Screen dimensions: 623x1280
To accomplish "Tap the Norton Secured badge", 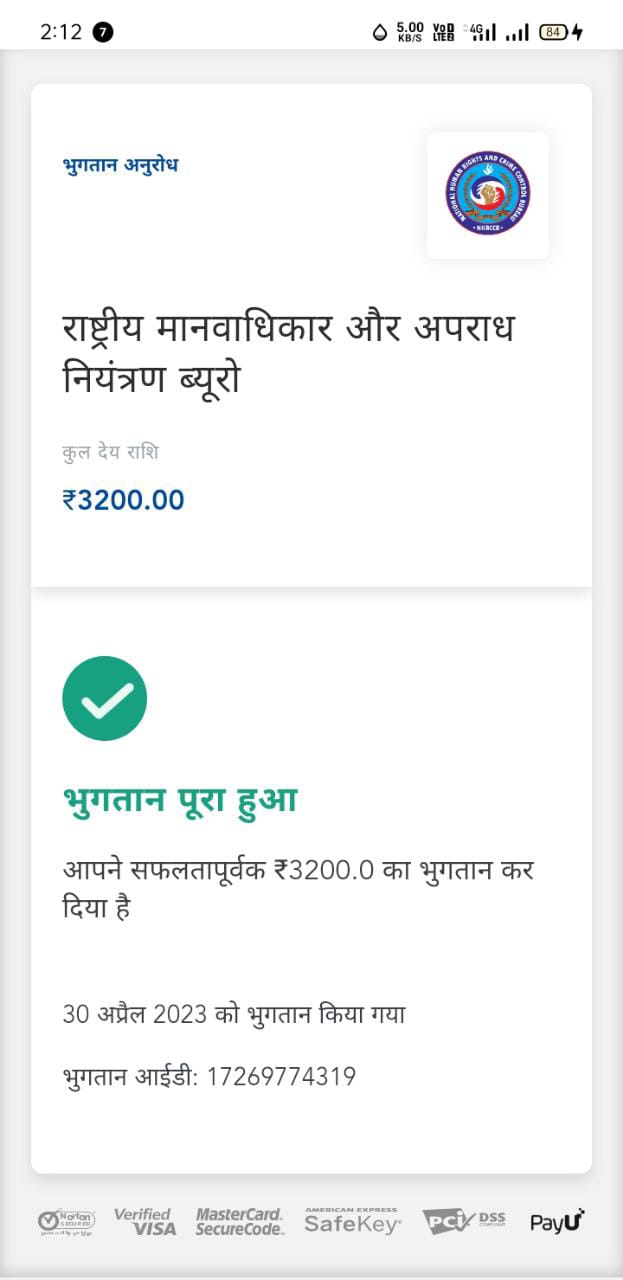I will click(x=67, y=1221).
